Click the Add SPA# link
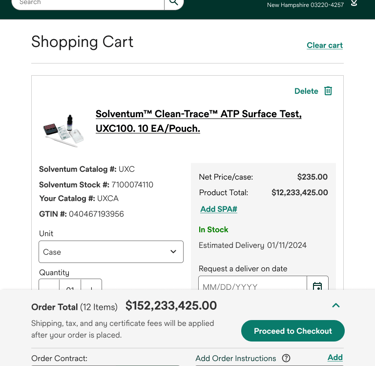 219,209
